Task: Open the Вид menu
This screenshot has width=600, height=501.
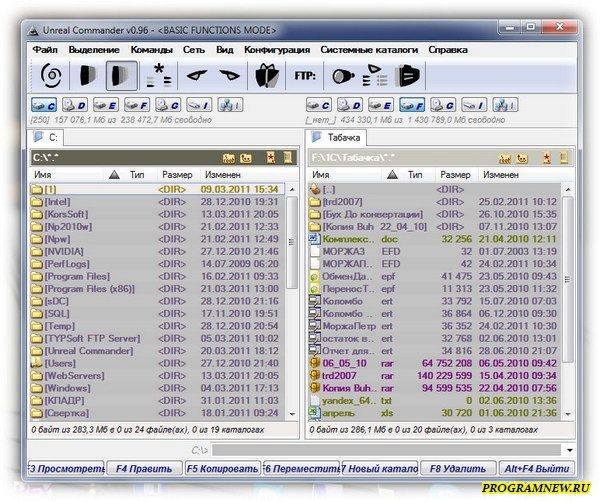Action: click(x=225, y=50)
